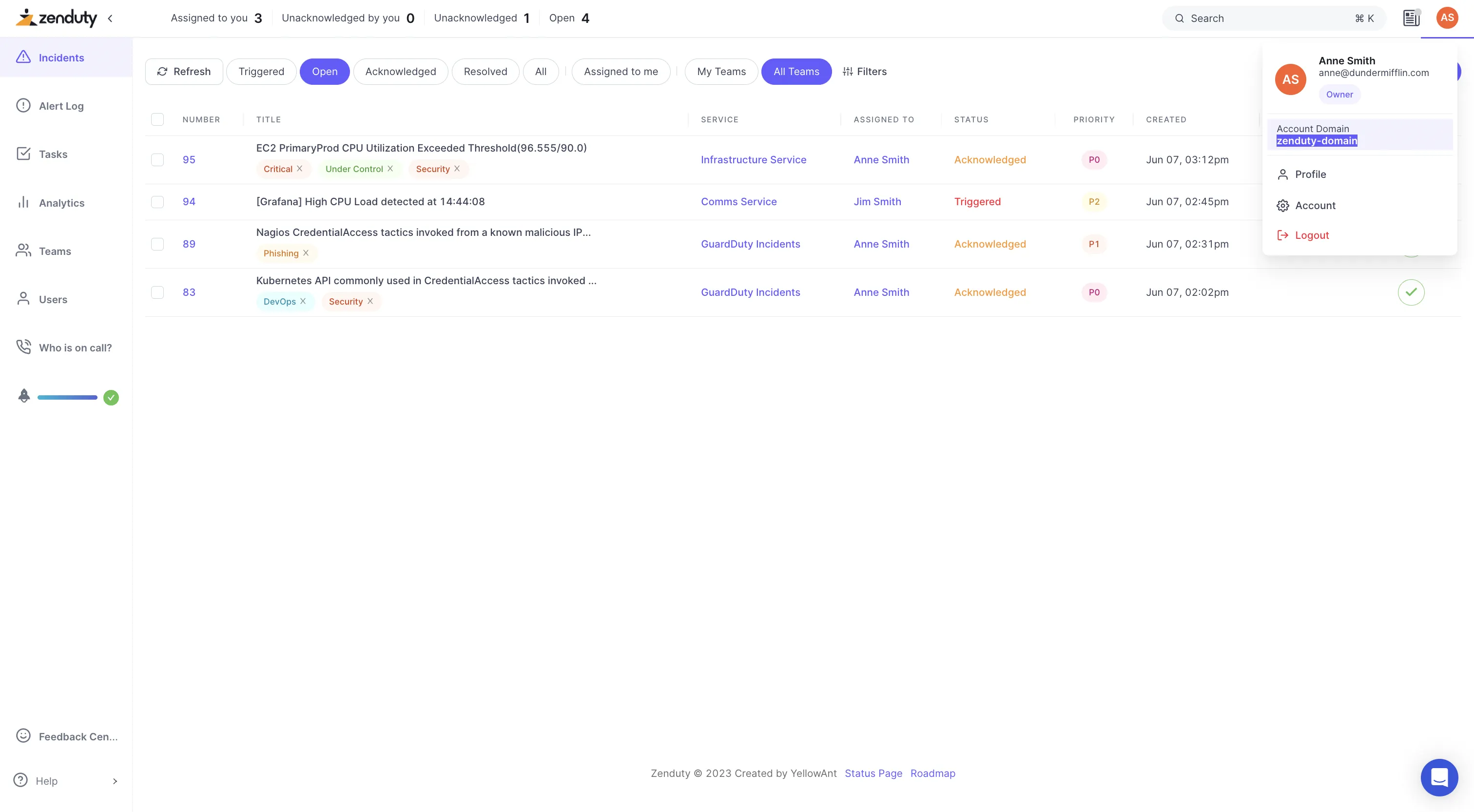Resolve incident 83 with green checkmark

click(x=1411, y=292)
